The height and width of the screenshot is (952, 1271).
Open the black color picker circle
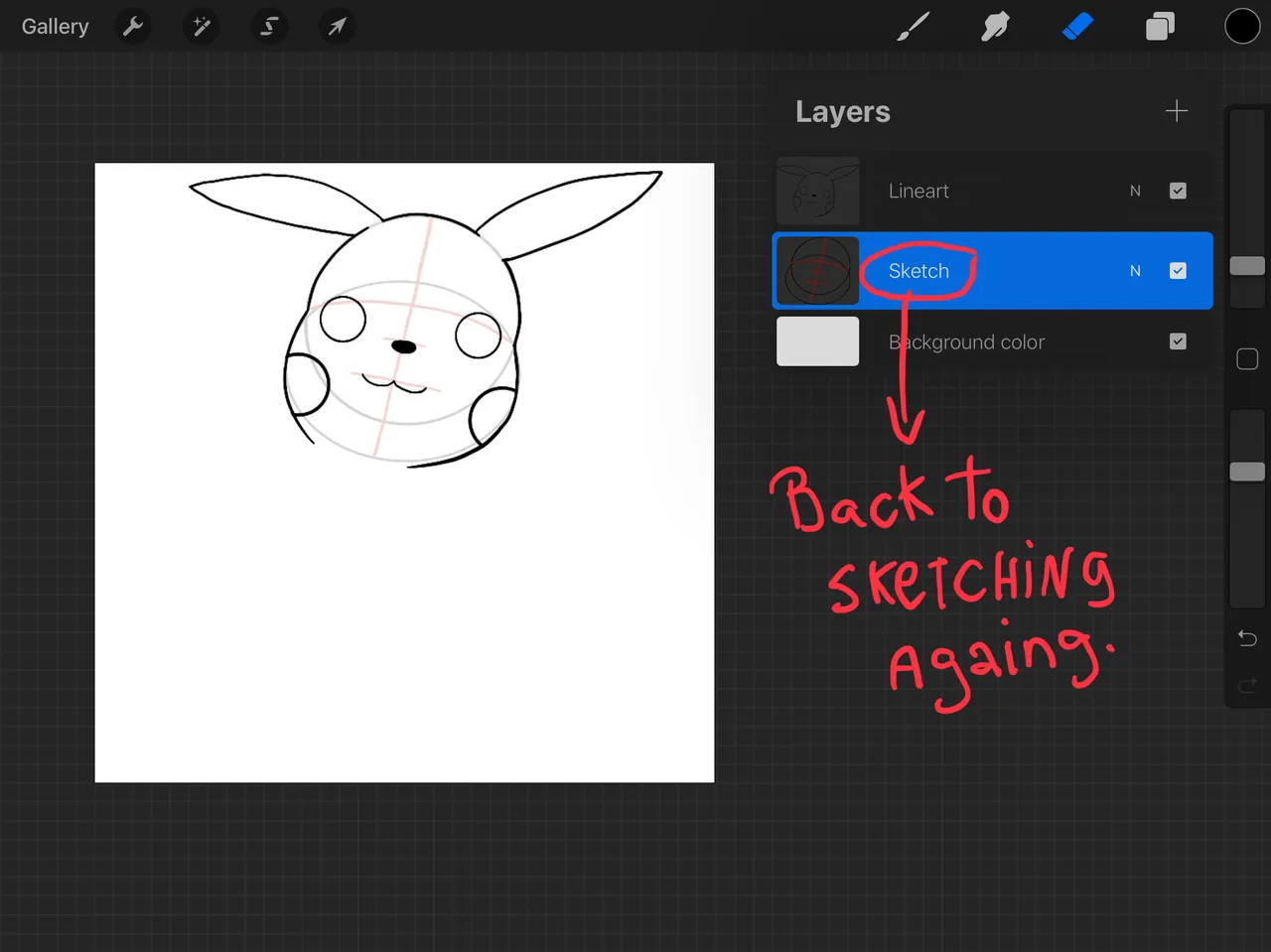click(1242, 27)
